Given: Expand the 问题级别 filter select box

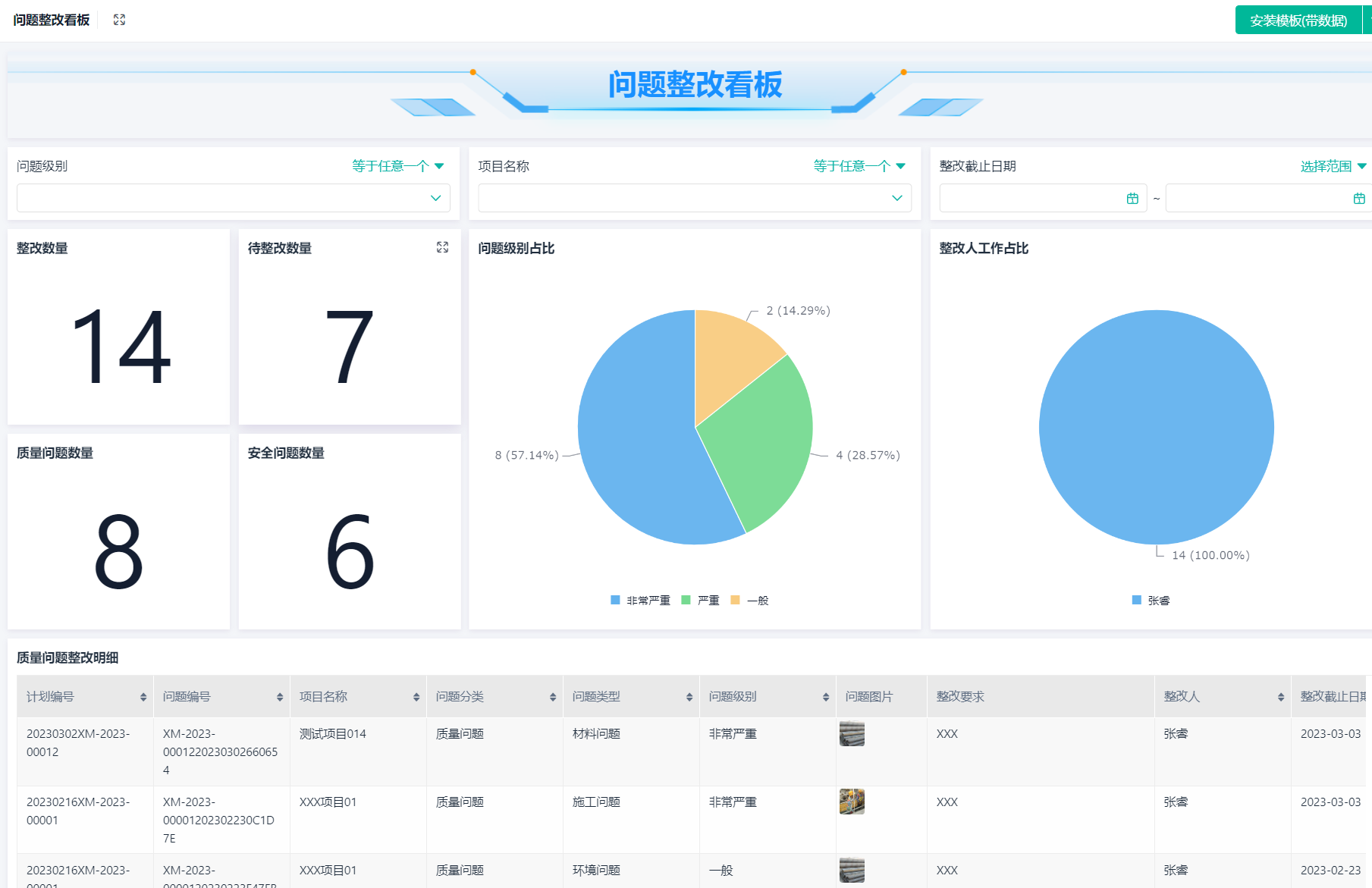Looking at the screenshot, I should click(234, 198).
